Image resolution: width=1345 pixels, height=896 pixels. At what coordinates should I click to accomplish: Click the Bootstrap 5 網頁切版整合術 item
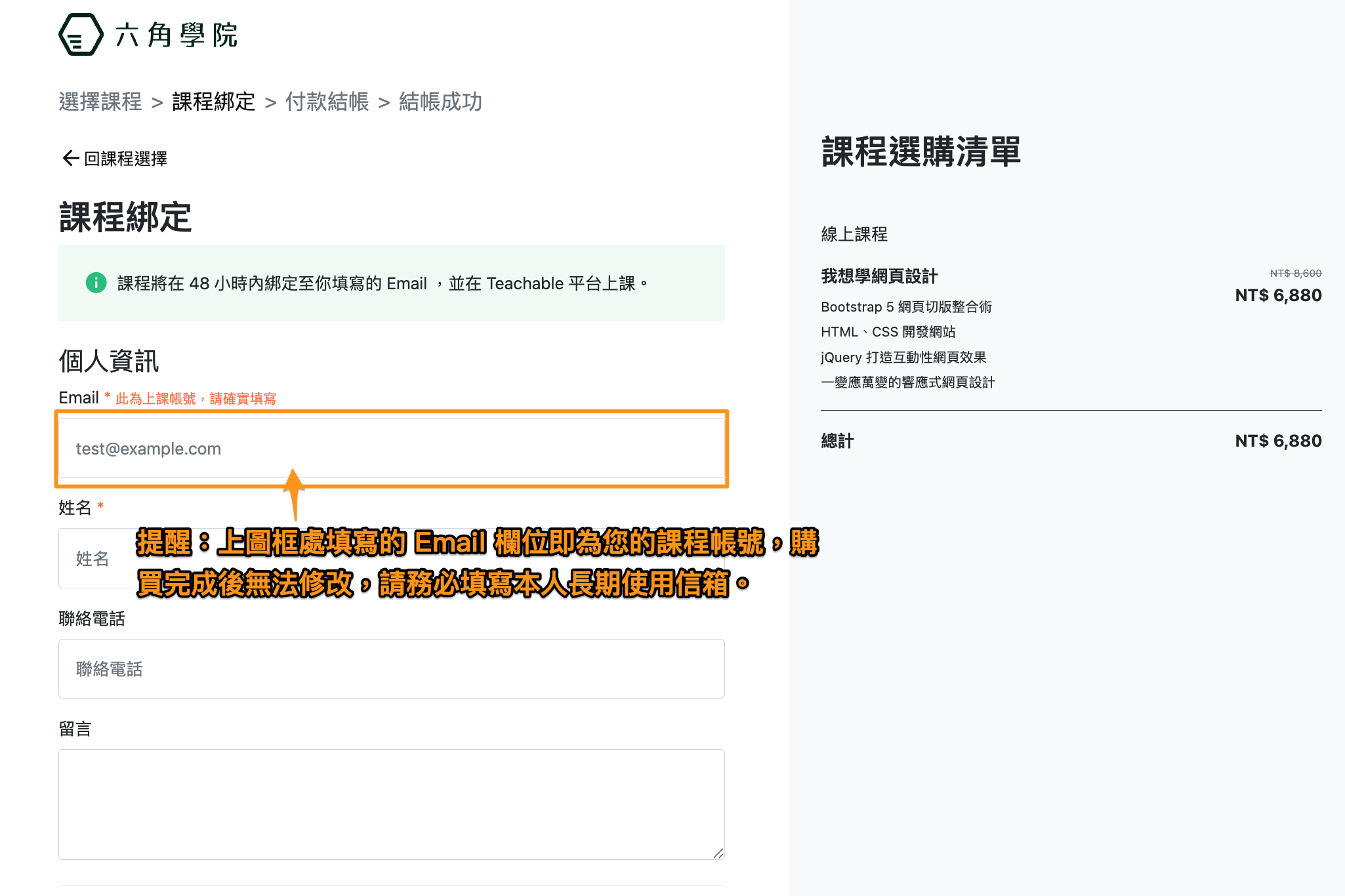coord(906,307)
